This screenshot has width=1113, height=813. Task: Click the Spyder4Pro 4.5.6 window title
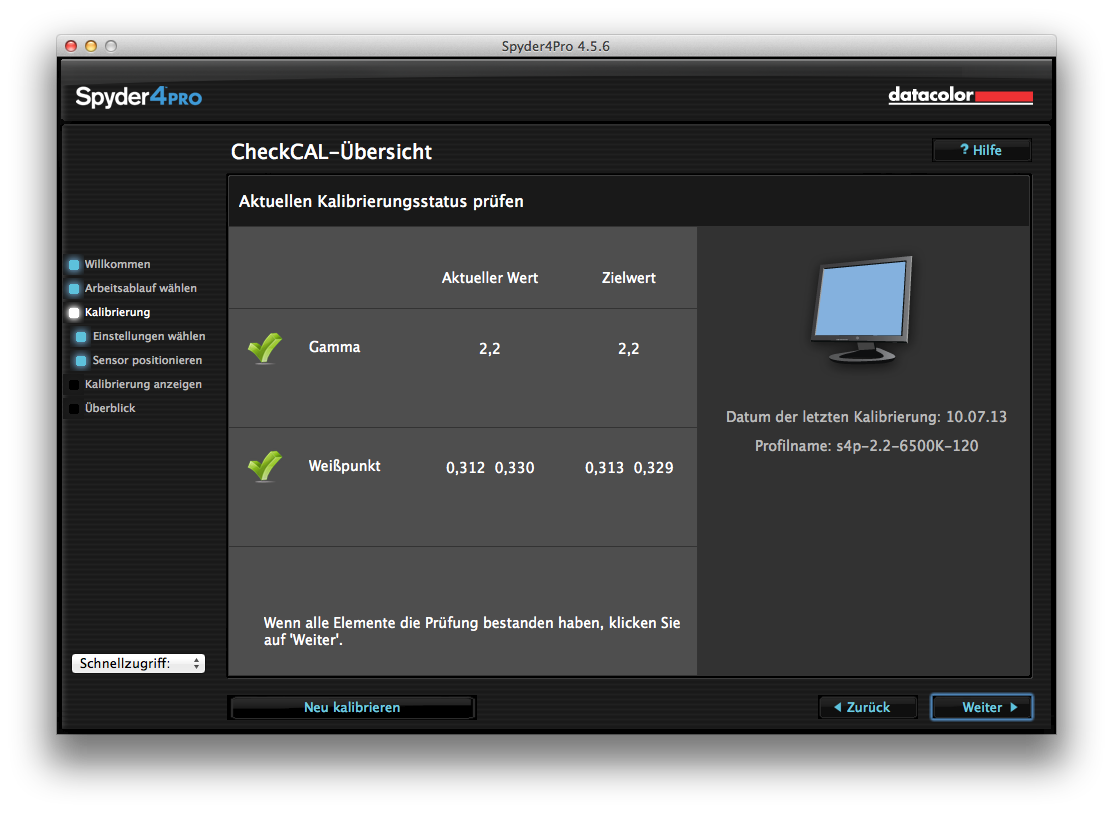[x=556, y=46]
